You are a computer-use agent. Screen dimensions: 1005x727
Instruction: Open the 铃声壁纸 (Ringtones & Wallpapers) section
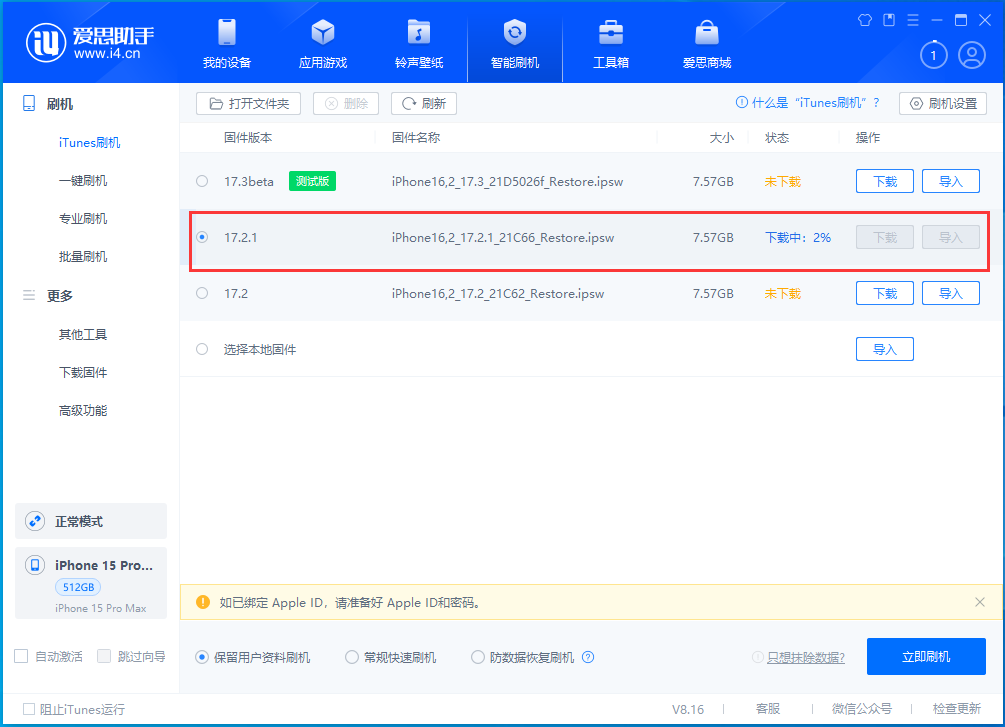click(x=418, y=43)
